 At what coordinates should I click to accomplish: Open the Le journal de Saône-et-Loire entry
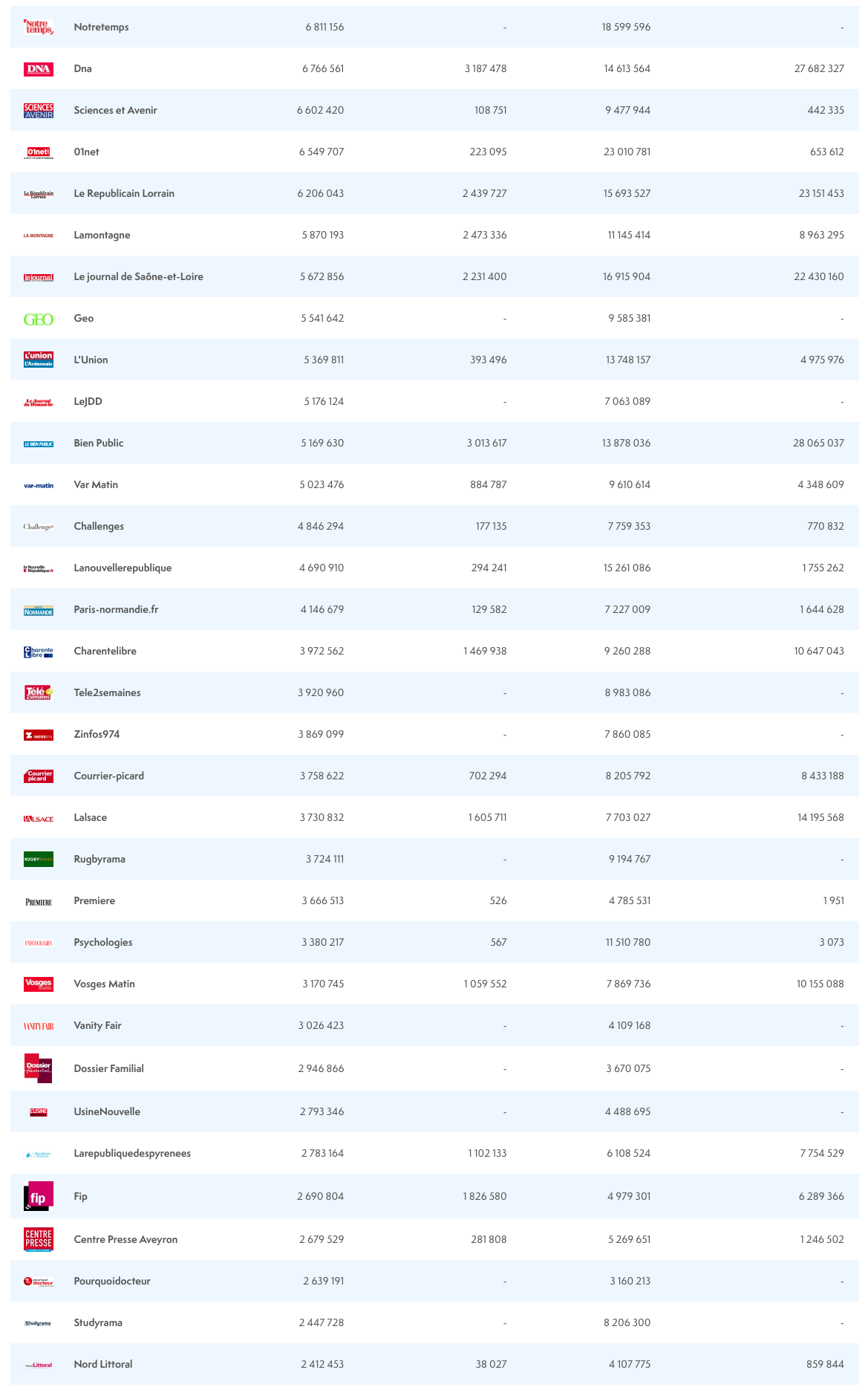[x=138, y=277]
